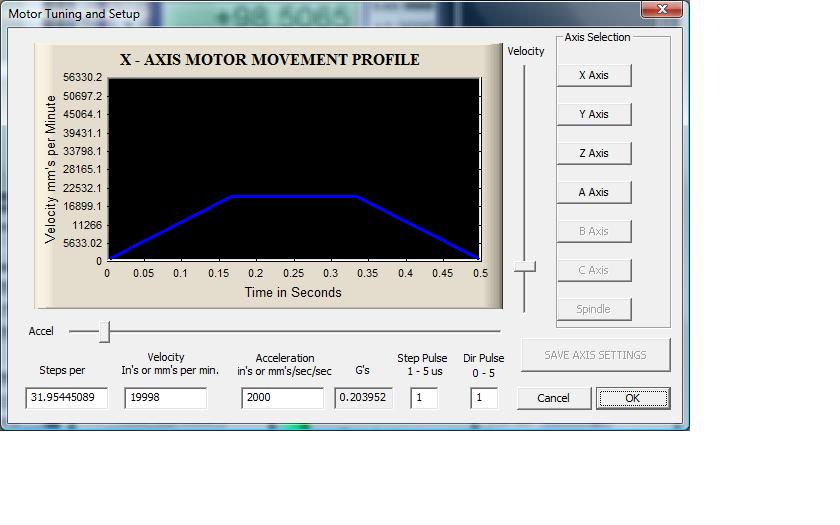
Task: Click the Steps per input field
Action: [66, 398]
